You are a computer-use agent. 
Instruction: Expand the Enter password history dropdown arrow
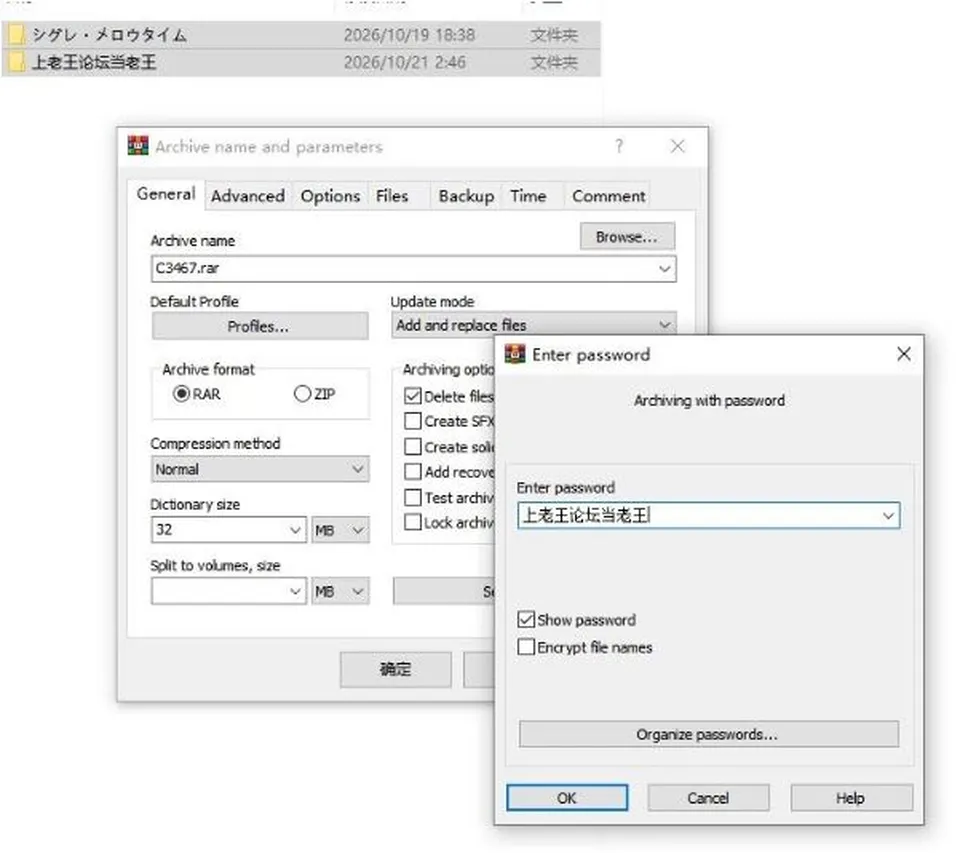coord(888,516)
